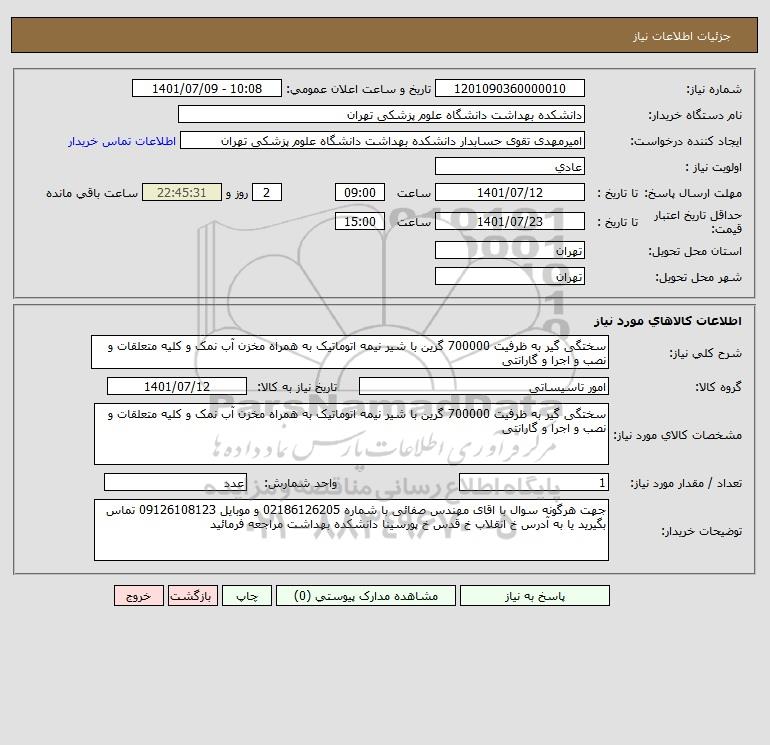Click the countdown timer 22:45:31
Image resolution: width=770 pixels, height=745 pixels.
coord(182,193)
